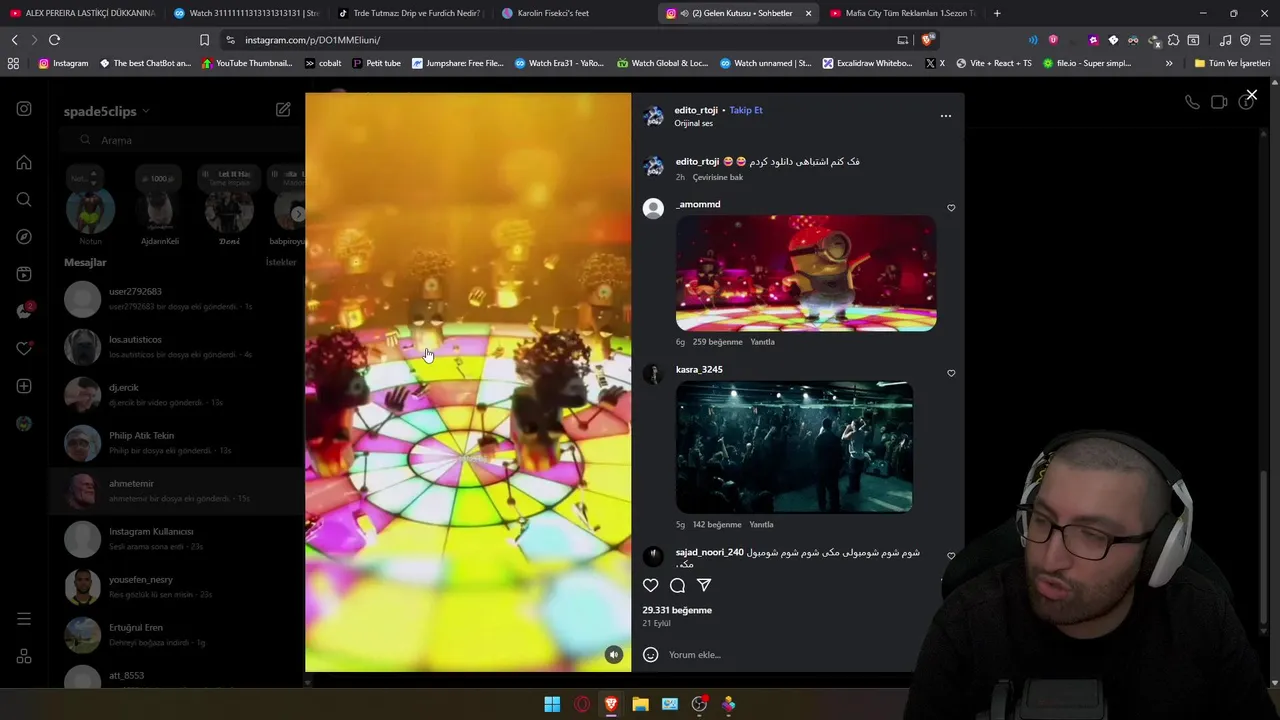Open AjdarınKeli's note avatar
The height and width of the screenshot is (720, 1280).
[159, 212]
